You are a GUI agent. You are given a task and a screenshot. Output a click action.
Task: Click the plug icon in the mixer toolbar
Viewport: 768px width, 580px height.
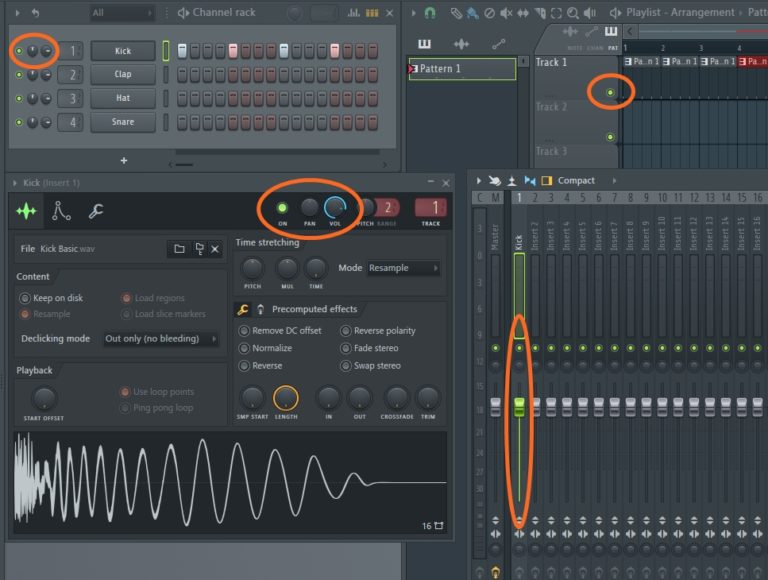tap(495, 181)
